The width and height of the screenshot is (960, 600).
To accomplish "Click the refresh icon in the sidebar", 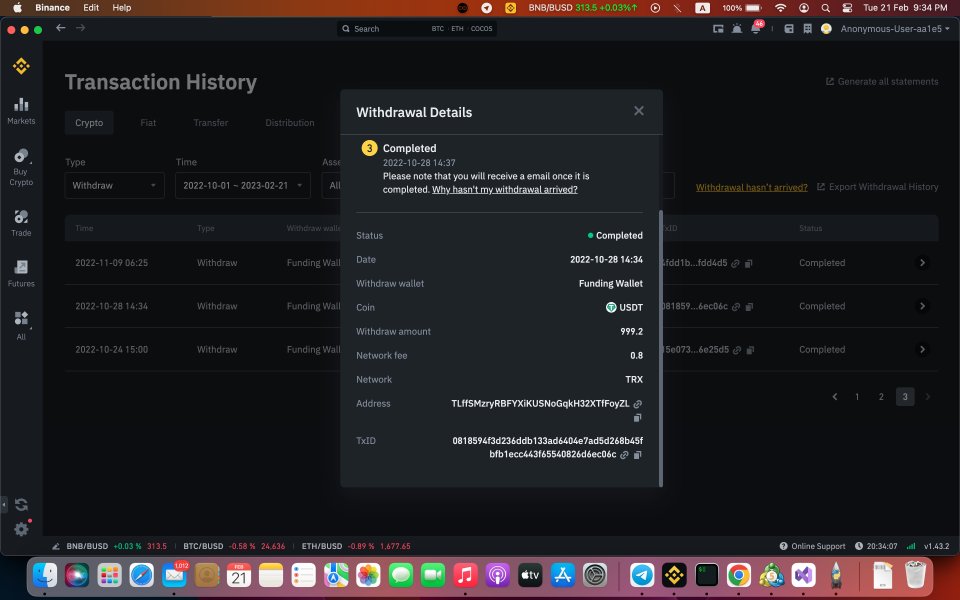I will click(x=21, y=504).
